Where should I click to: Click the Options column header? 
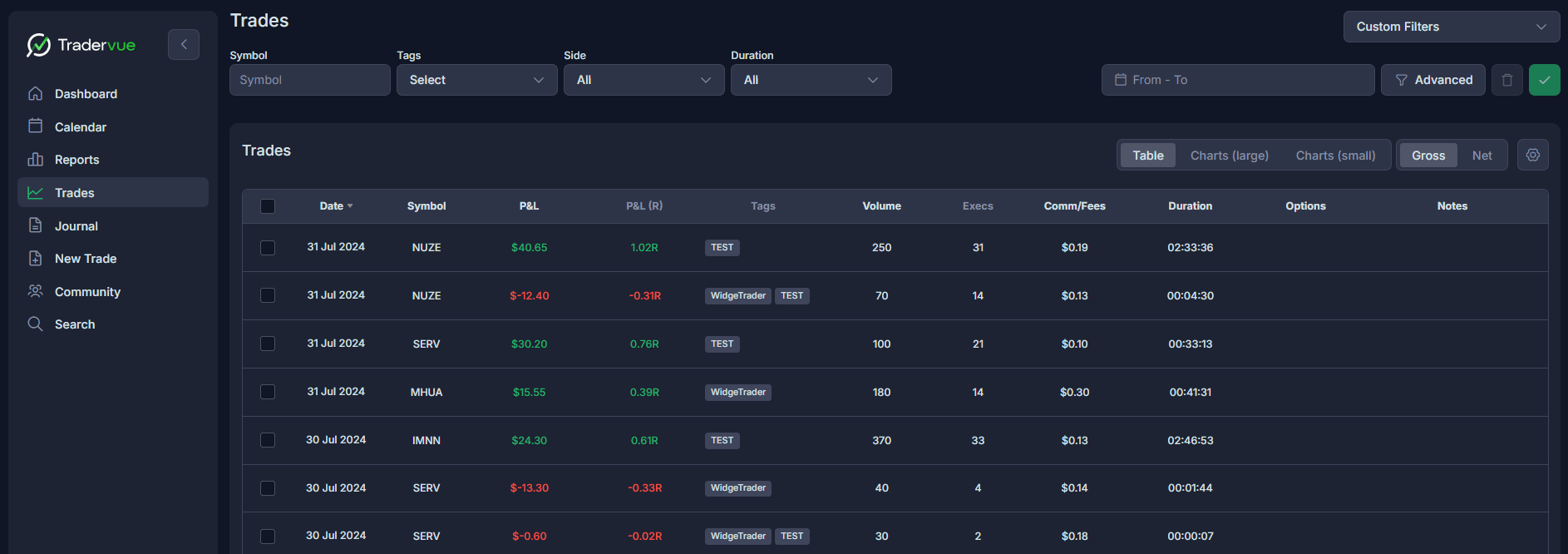click(1305, 206)
